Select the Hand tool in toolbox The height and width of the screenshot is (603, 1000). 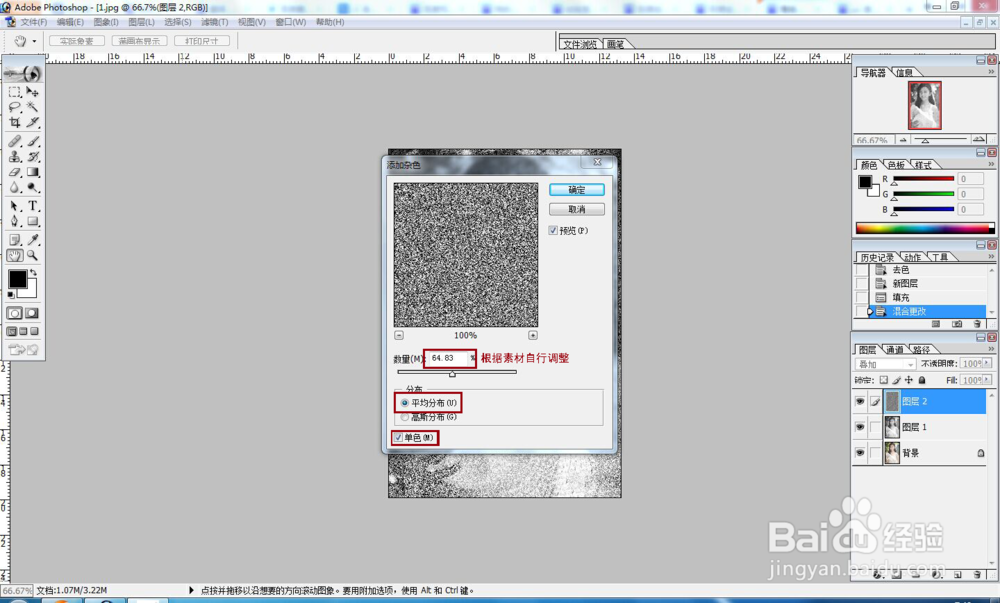[x=15, y=256]
